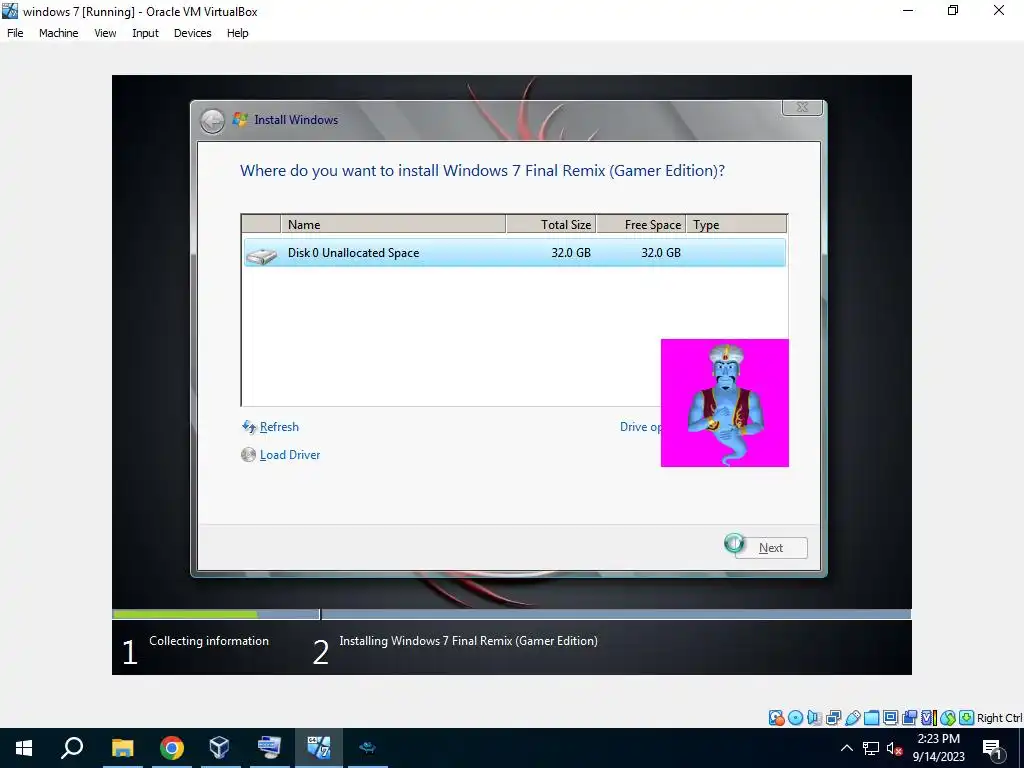This screenshot has width=1024, height=768.
Task: Click the recording indicator icon
Action: coord(909,718)
